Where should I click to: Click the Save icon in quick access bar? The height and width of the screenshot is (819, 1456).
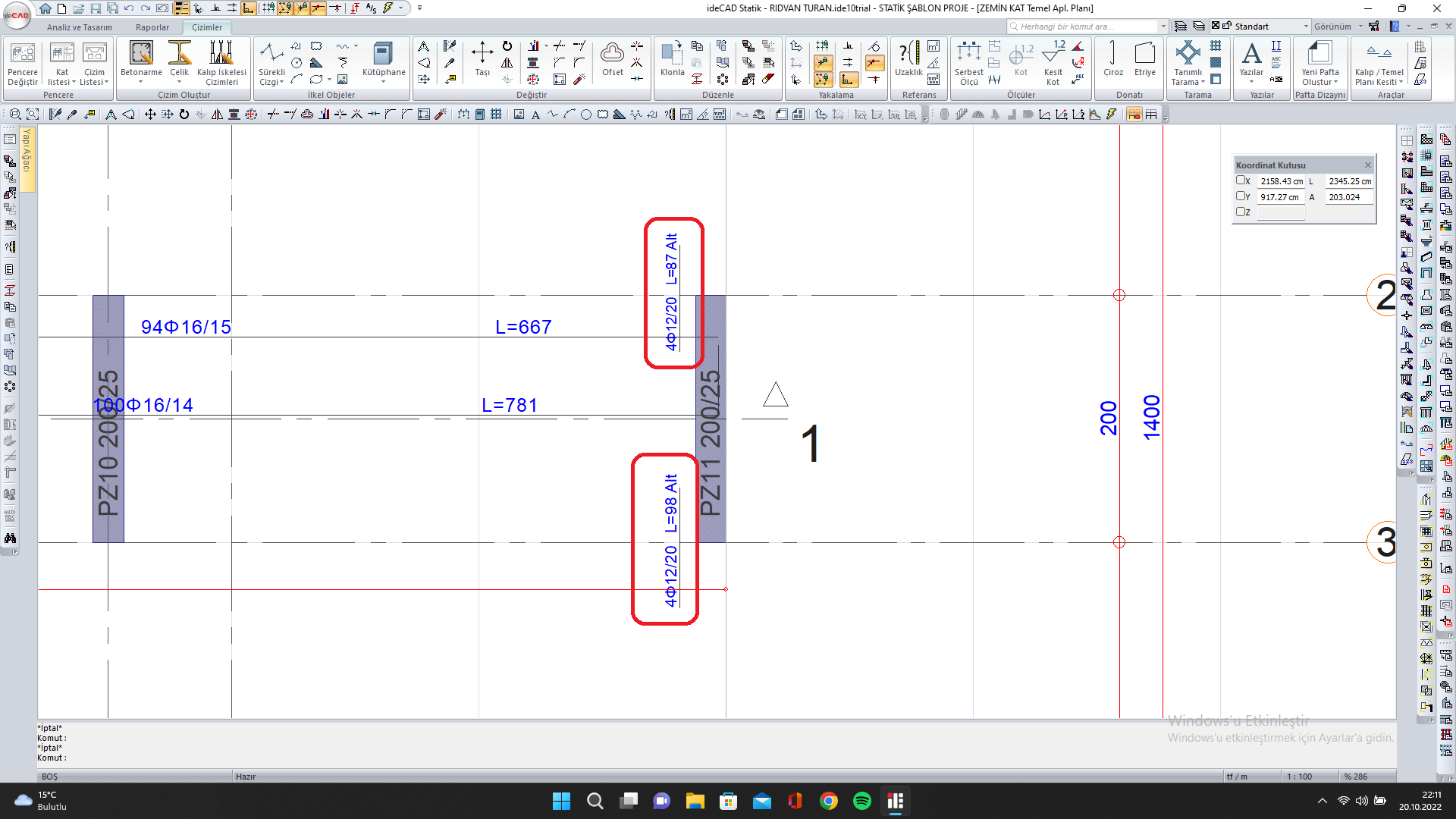coord(96,8)
